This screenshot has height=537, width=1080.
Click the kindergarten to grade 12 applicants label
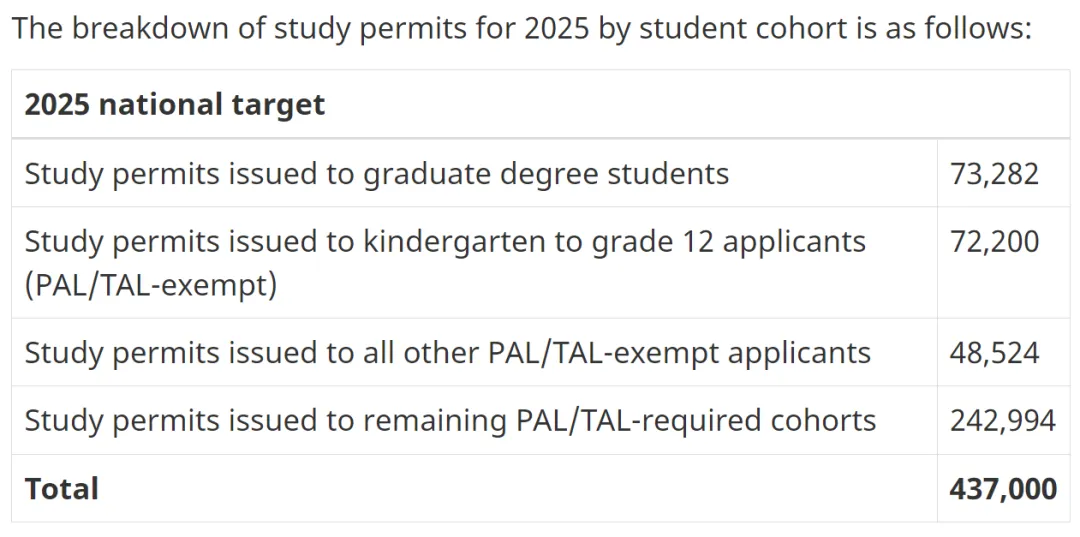[x=445, y=242]
